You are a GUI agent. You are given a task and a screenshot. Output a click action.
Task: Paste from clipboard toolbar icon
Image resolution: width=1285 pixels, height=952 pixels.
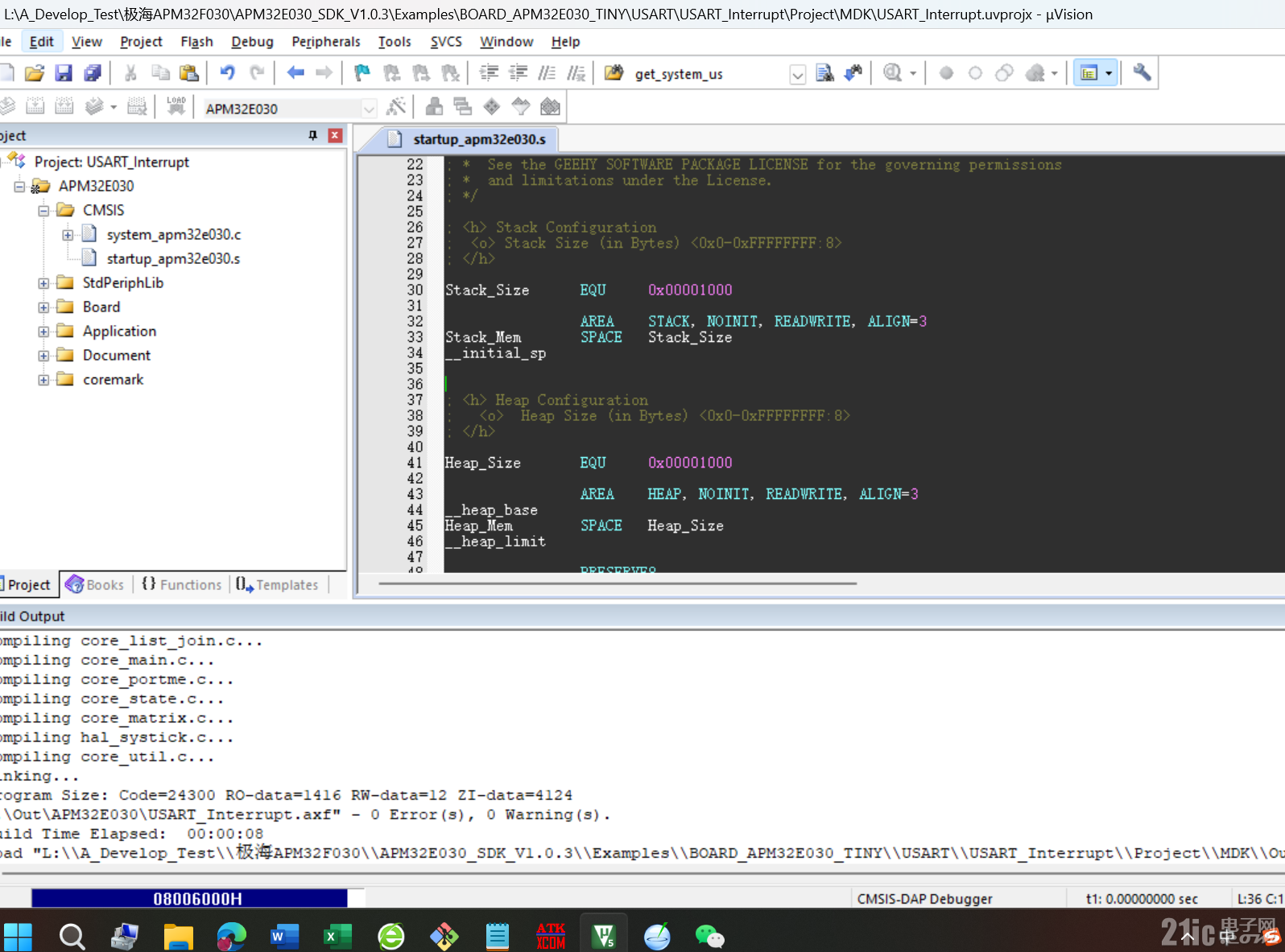pyautogui.click(x=189, y=73)
